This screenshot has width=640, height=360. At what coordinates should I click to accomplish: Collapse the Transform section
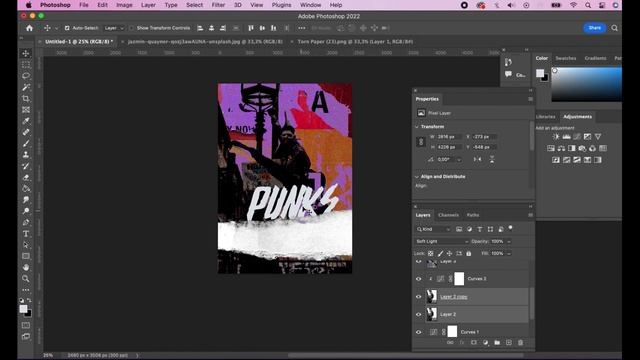click(x=417, y=127)
